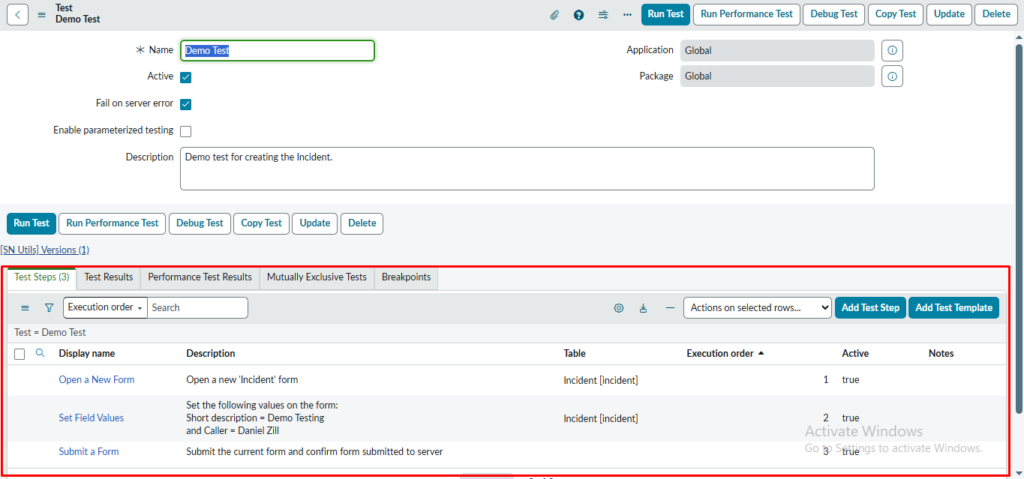Open the form context menu hamburger icon

click(43, 14)
